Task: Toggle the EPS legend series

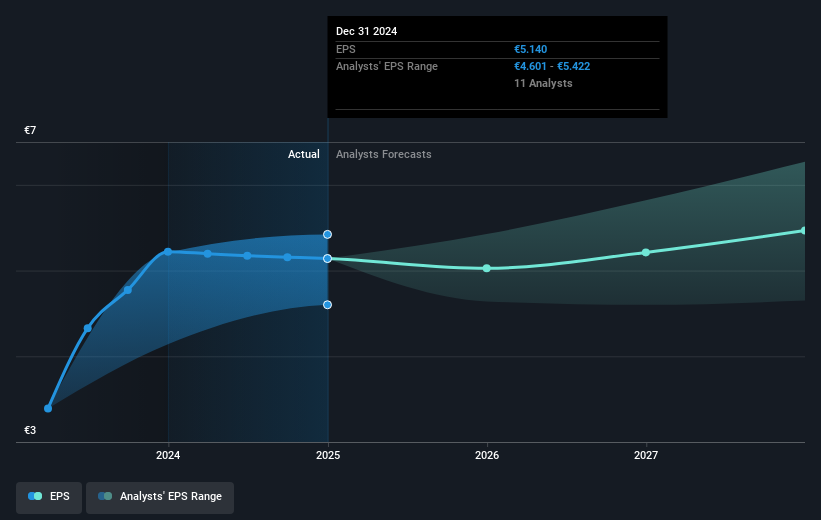Action: click(49, 496)
